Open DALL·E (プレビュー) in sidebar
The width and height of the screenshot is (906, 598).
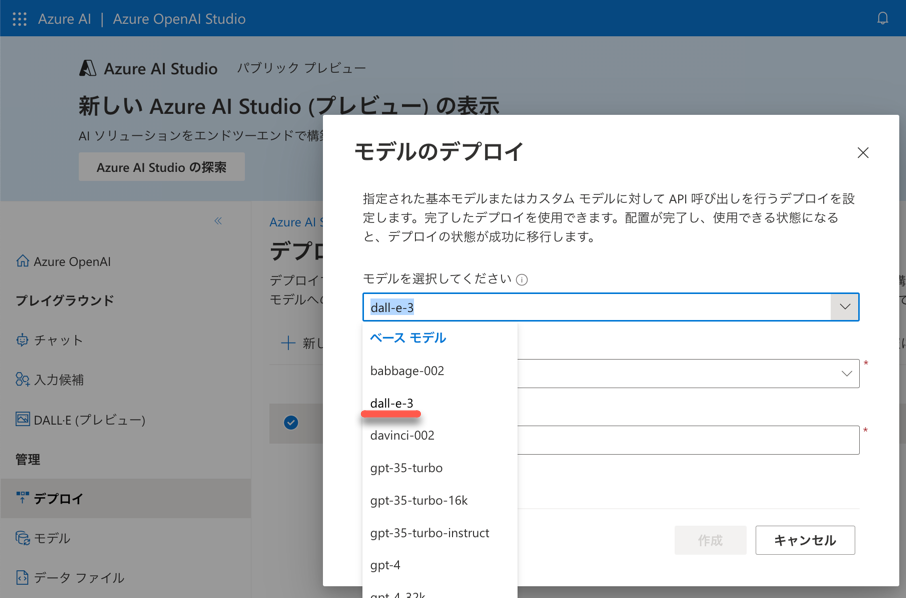pos(90,420)
